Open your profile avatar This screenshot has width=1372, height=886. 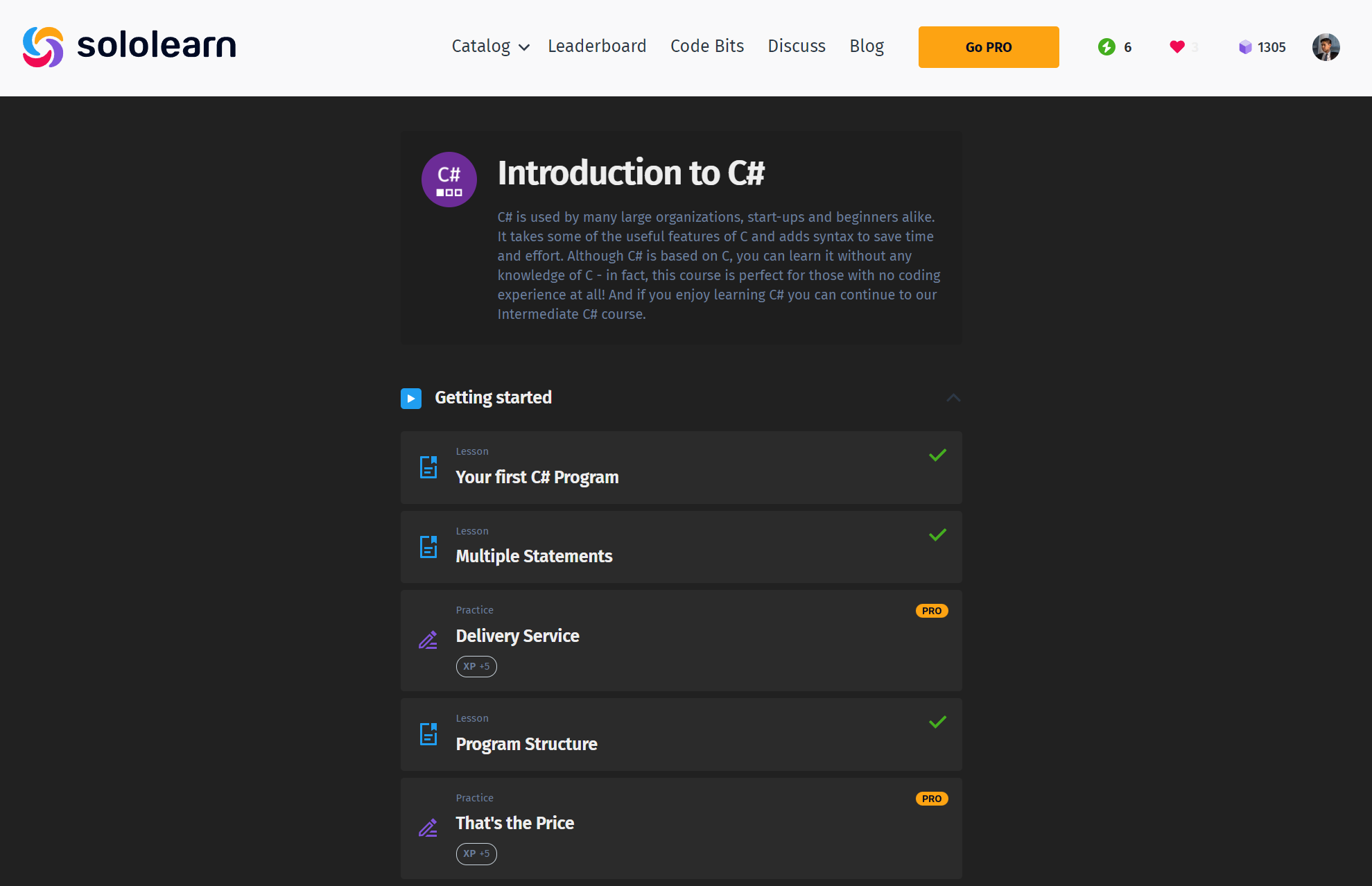tap(1326, 47)
